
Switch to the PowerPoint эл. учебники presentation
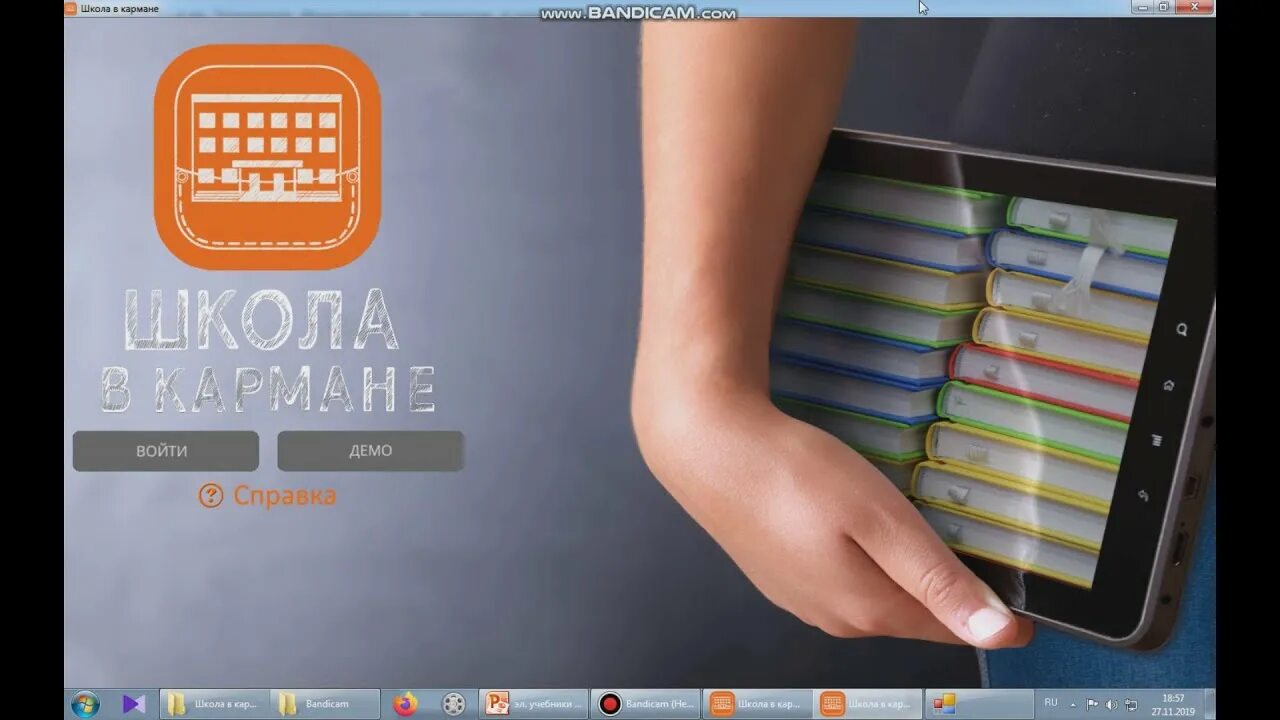tap(534, 704)
